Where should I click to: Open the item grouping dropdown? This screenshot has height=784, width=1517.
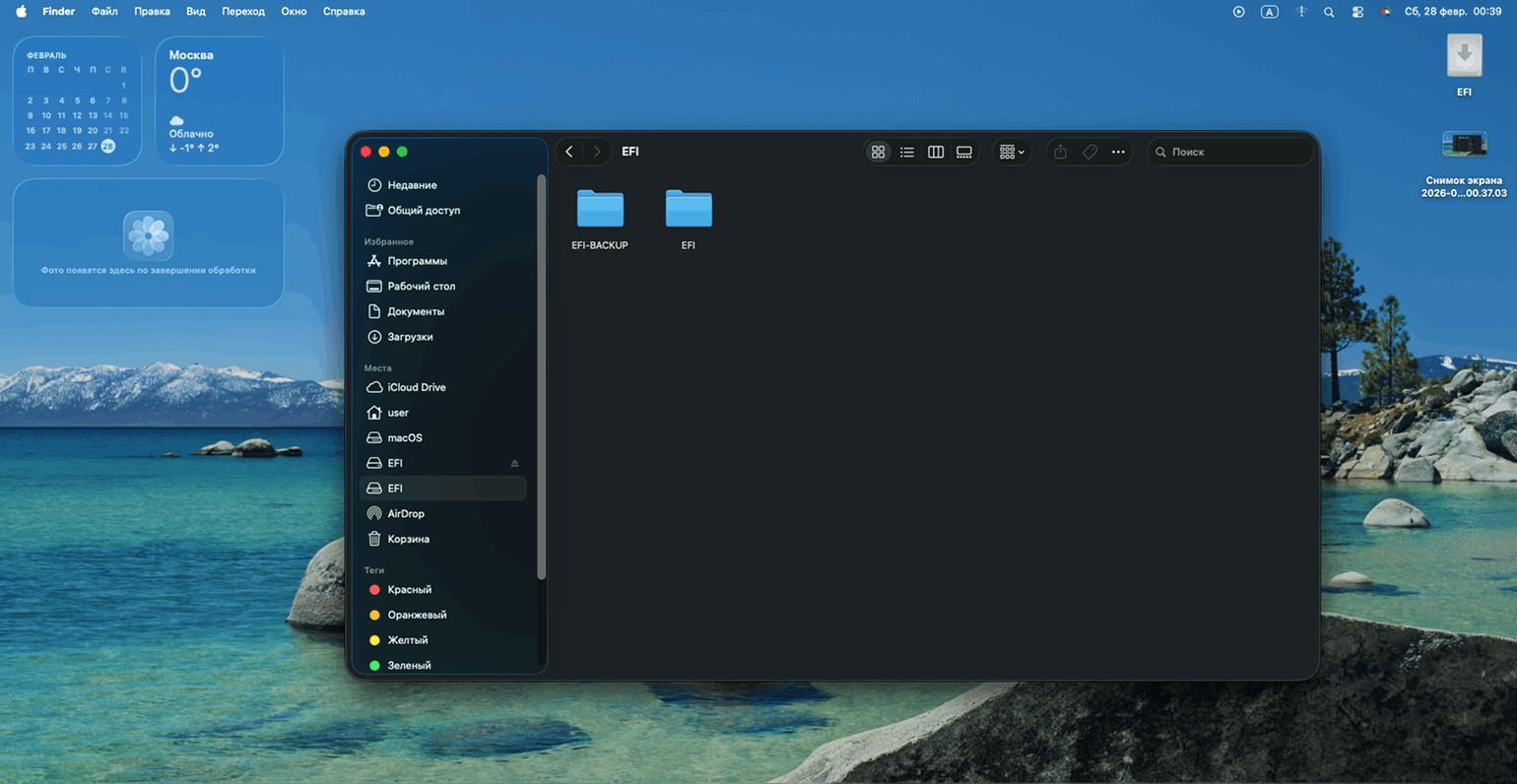tap(1012, 152)
